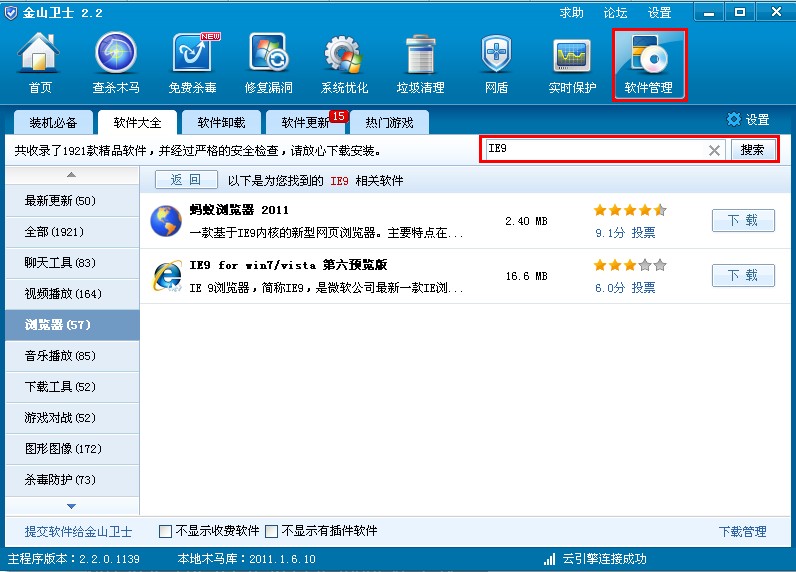
Task: Switch to 装机必备 tab
Action: tap(53, 122)
